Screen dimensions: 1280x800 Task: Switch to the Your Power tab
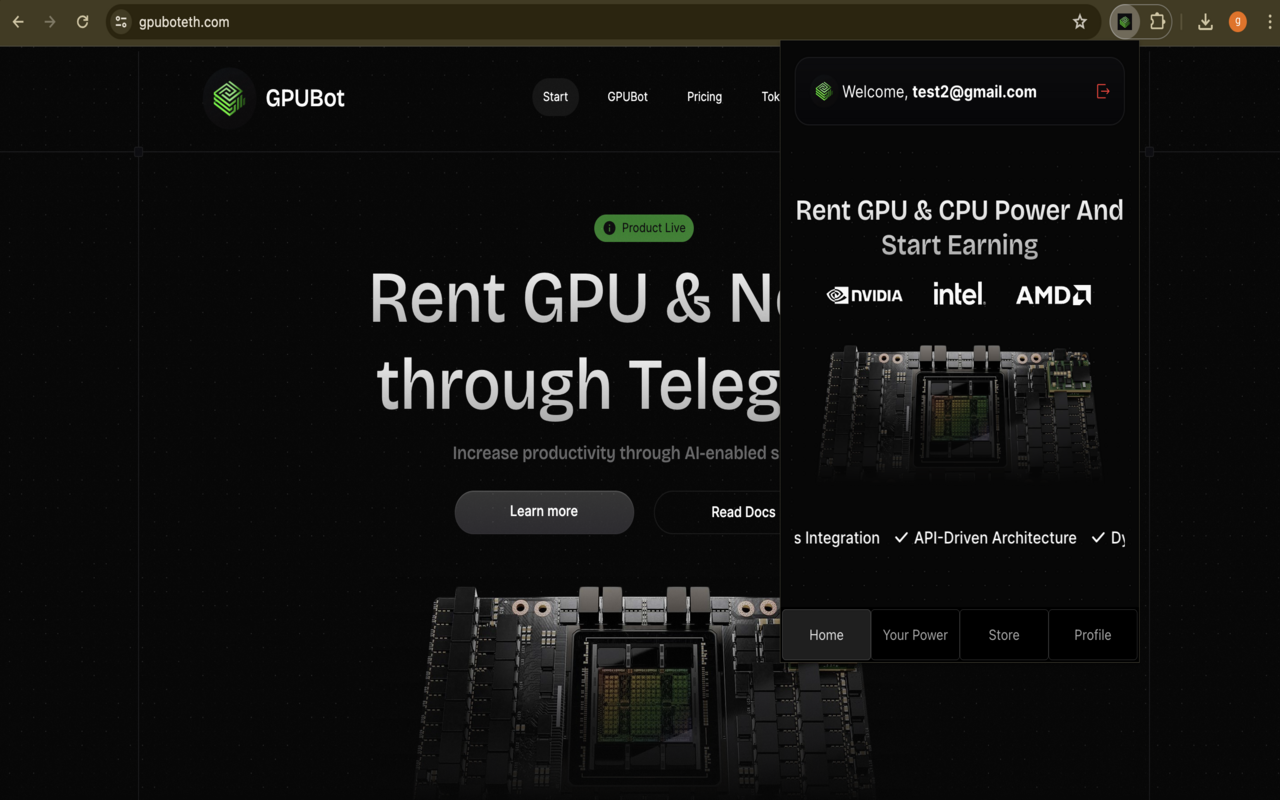point(915,635)
